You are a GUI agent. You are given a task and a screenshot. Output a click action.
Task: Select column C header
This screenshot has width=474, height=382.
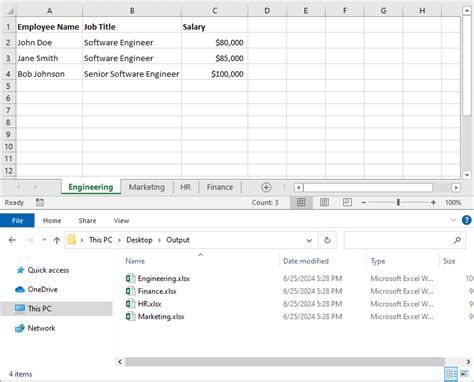pos(215,11)
